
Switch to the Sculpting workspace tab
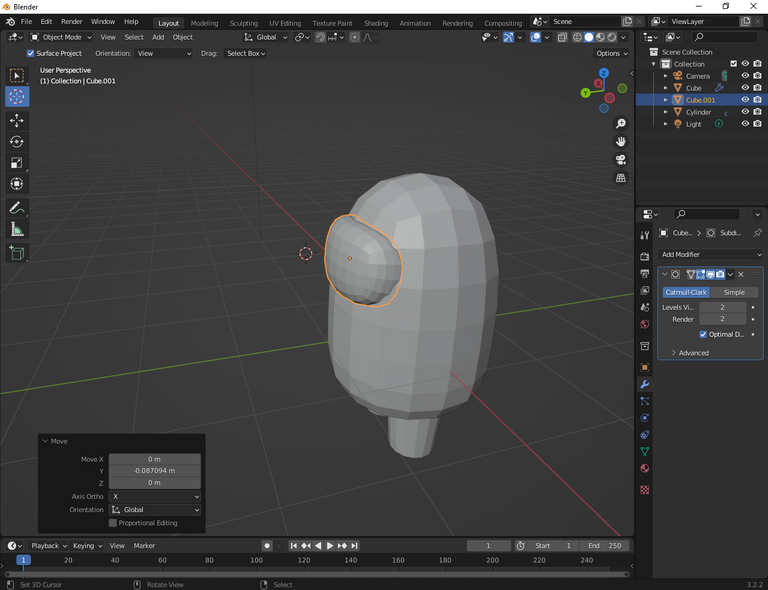coord(243,23)
